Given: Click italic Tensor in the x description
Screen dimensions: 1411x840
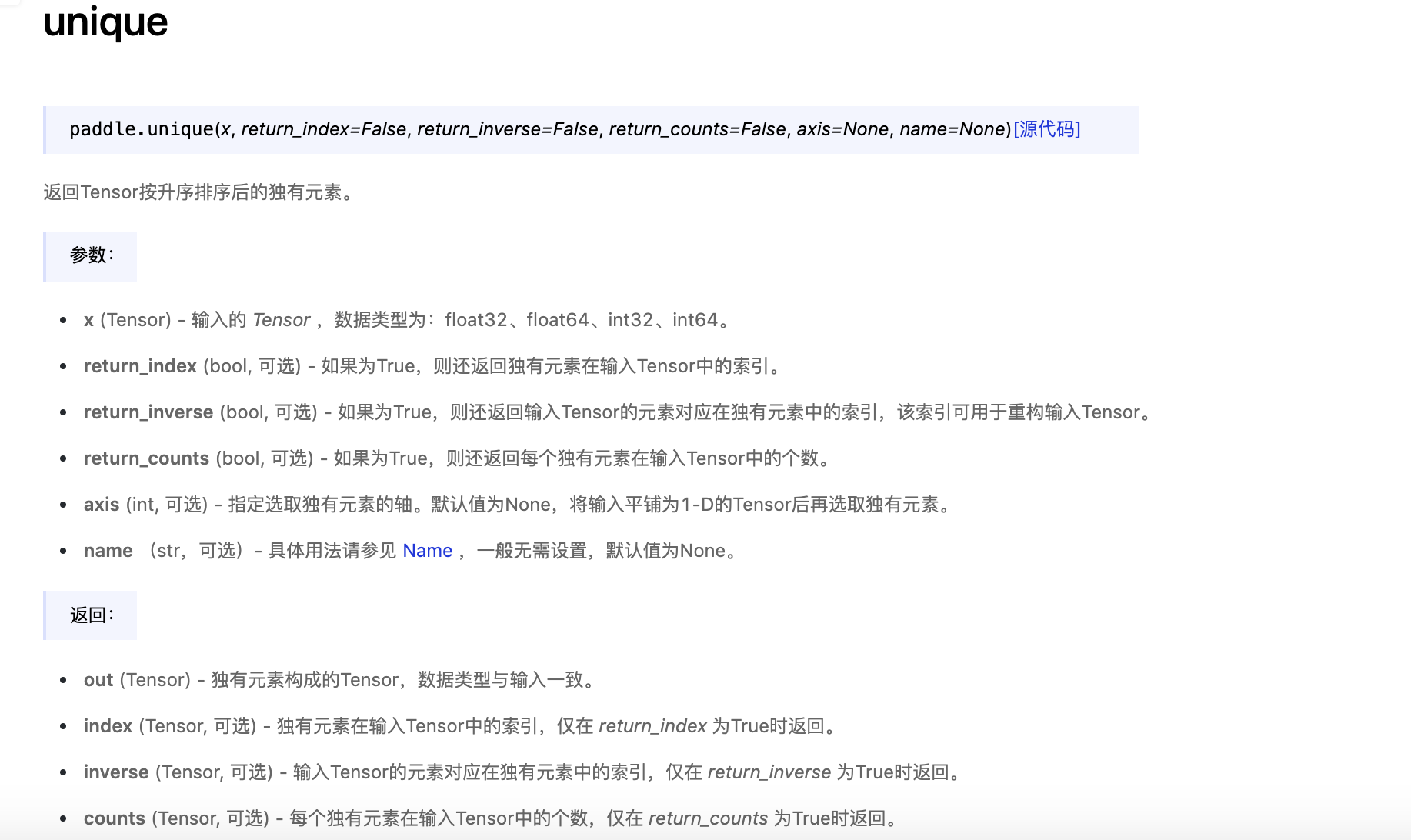Looking at the screenshot, I should click(x=282, y=320).
